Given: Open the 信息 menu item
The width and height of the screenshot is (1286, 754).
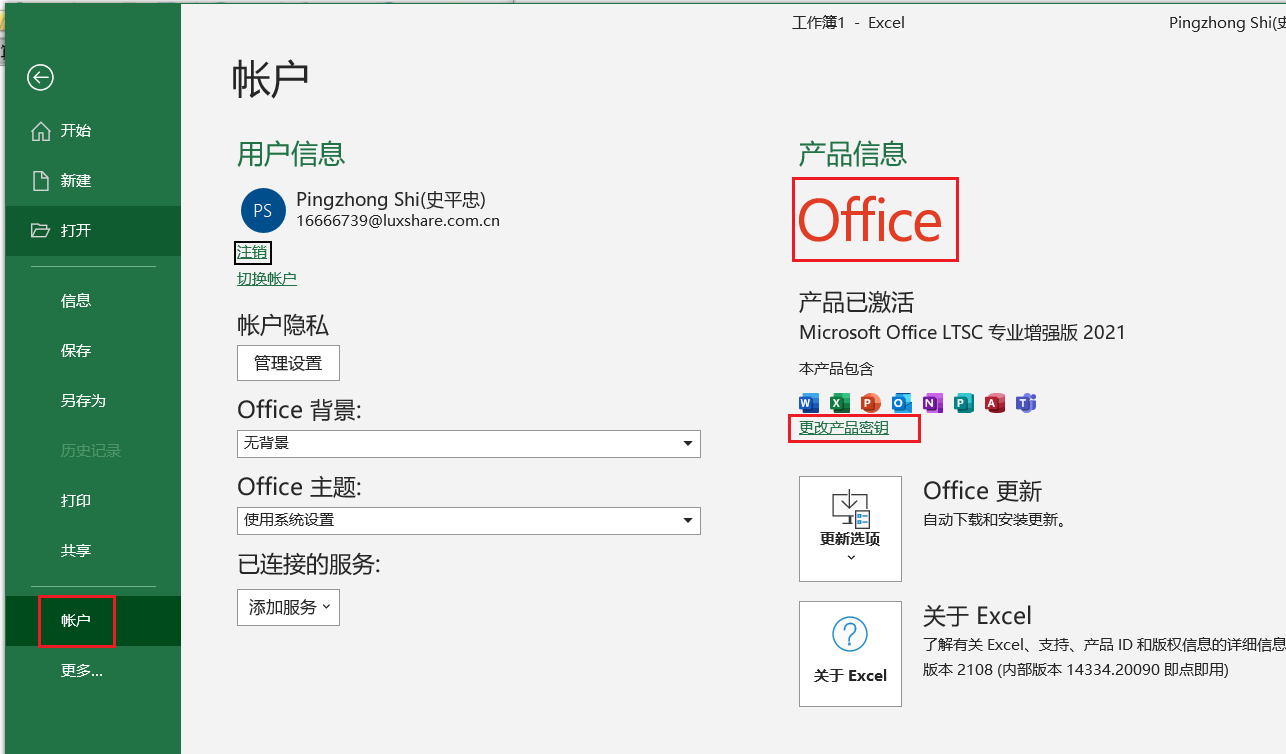Looking at the screenshot, I should point(76,301).
